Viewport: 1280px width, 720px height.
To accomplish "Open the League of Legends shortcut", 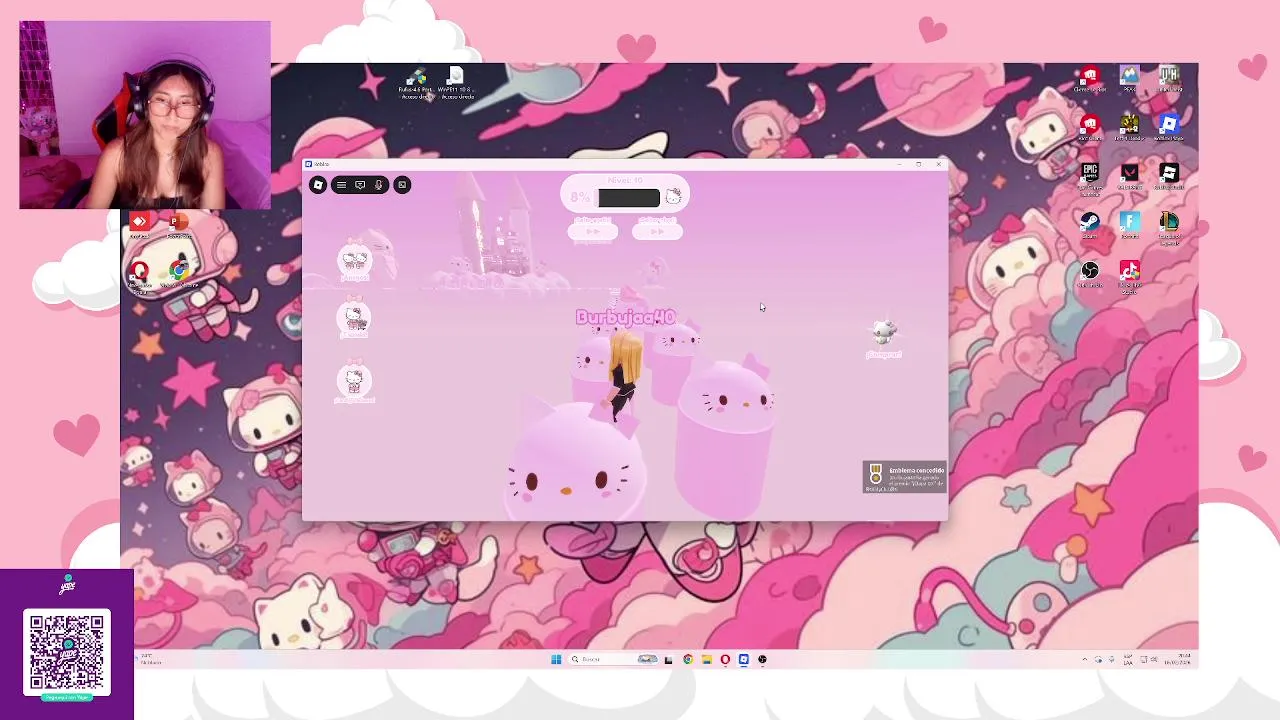I will click(x=1168, y=227).
